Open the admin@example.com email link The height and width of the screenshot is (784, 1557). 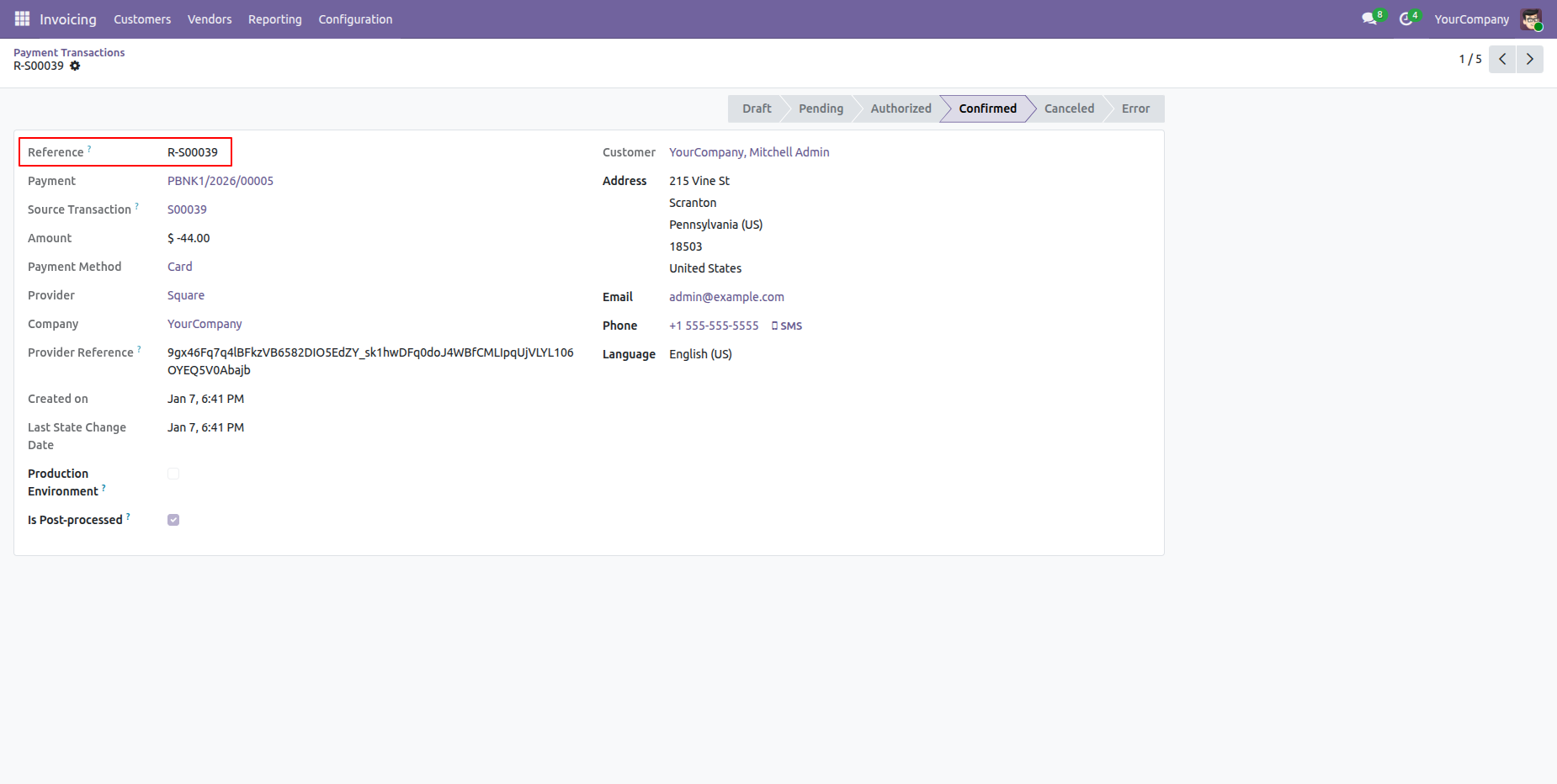726,297
